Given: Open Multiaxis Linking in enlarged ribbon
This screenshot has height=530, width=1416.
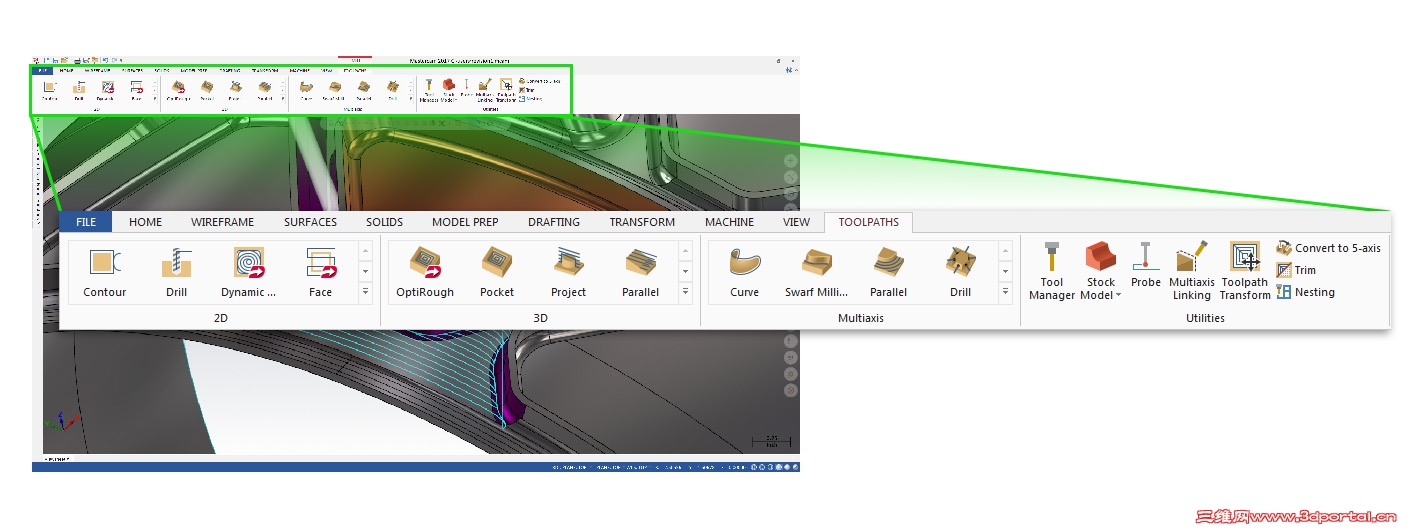Looking at the screenshot, I should [x=1192, y=270].
